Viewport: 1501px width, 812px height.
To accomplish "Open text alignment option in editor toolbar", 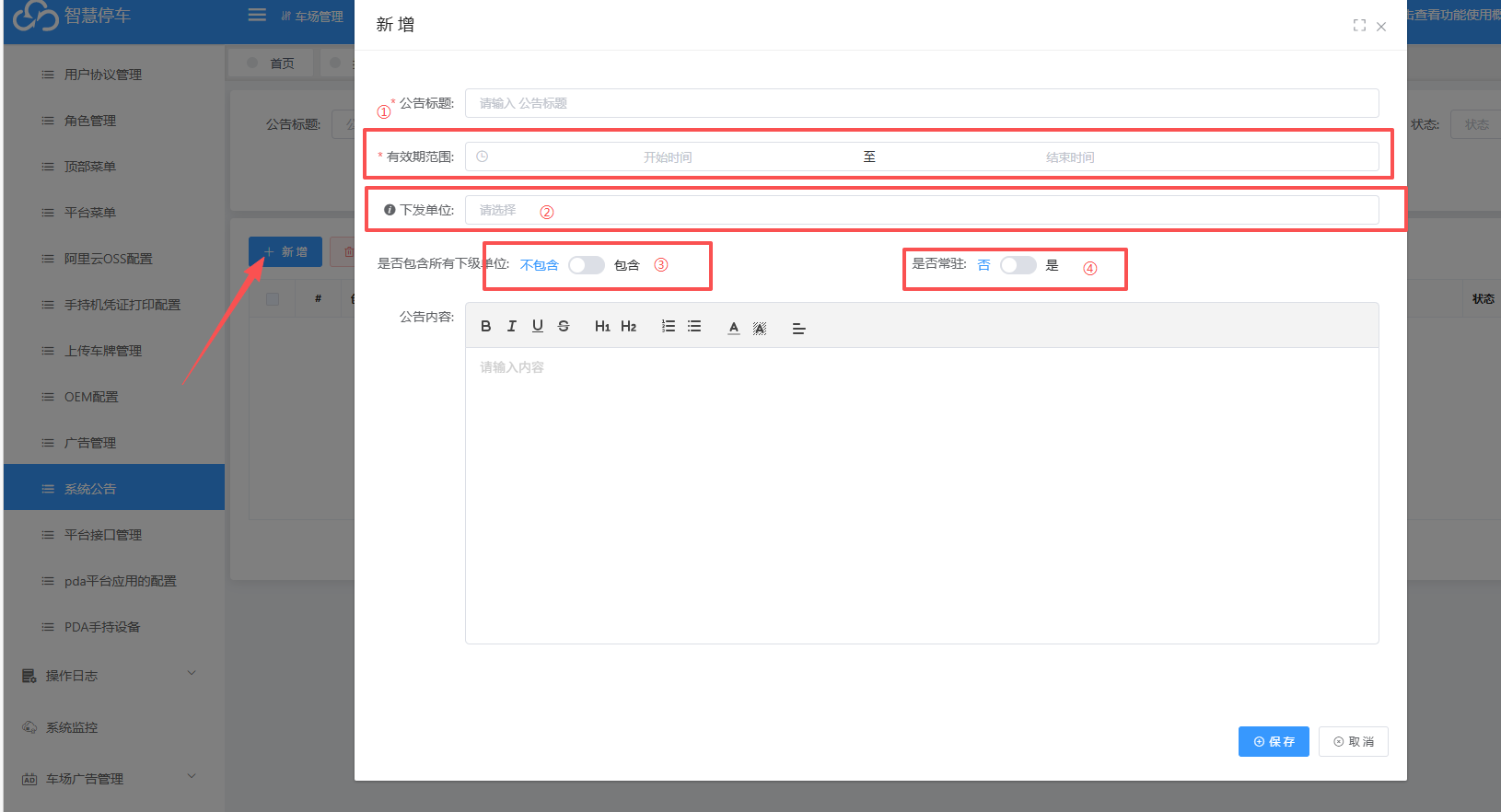I will (x=798, y=328).
